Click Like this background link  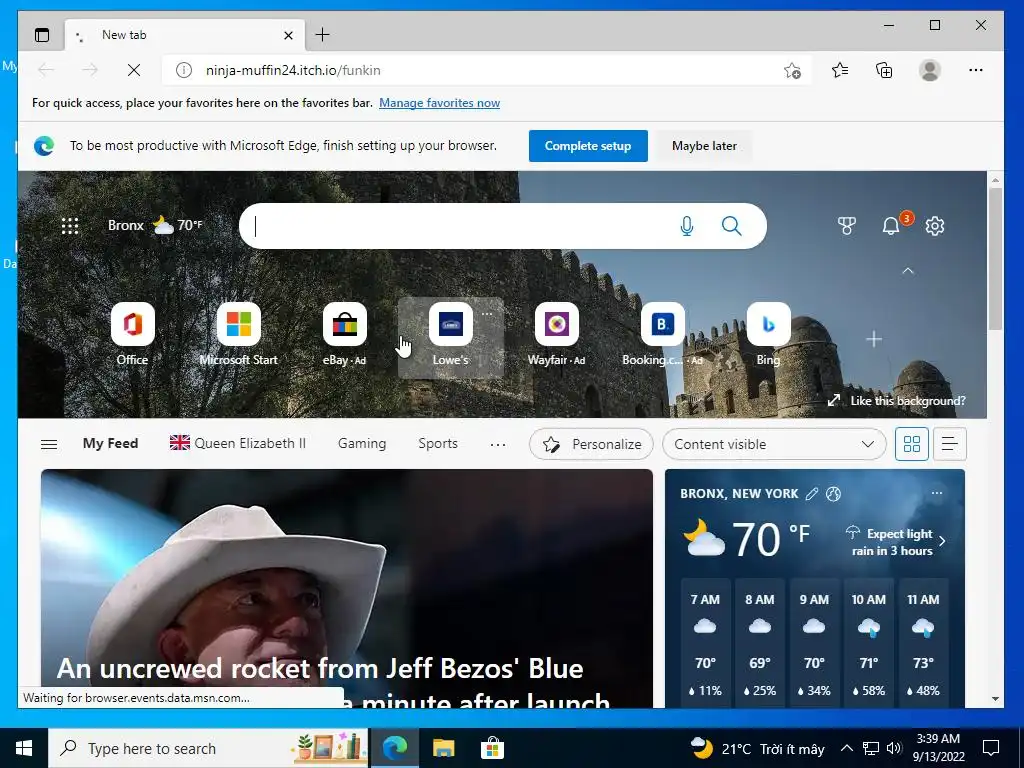(x=897, y=400)
